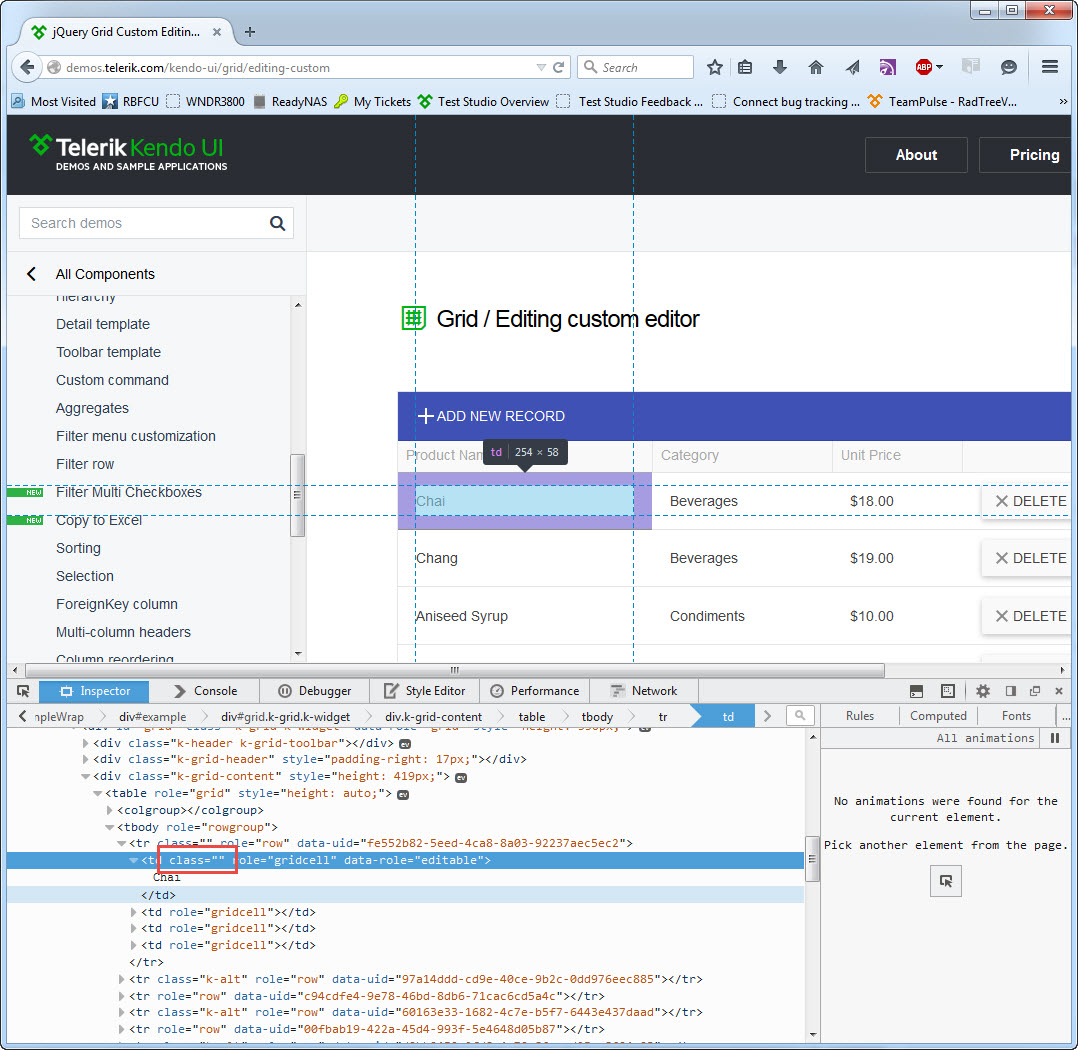Viewport: 1078px width, 1050px height.
Task: Open Firefox hamburger menu
Action: click(x=1049, y=67)
